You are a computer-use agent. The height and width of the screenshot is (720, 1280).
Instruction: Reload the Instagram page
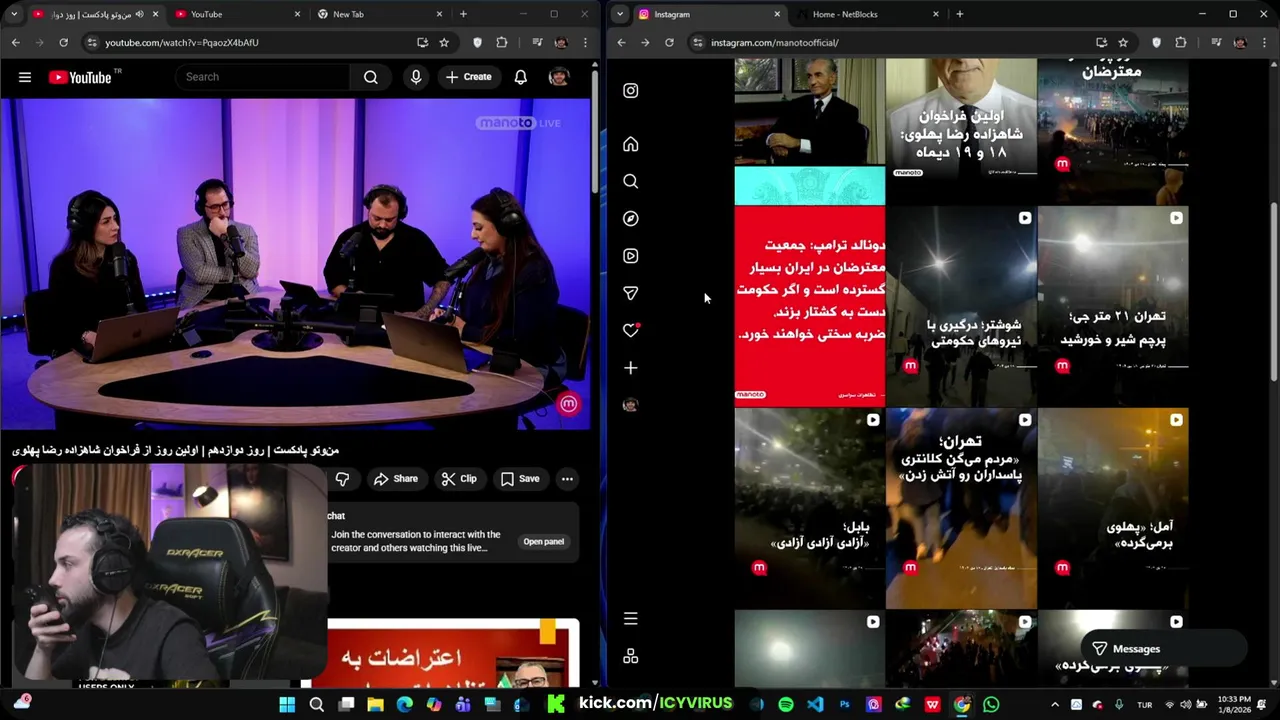(x=669, y=42)
